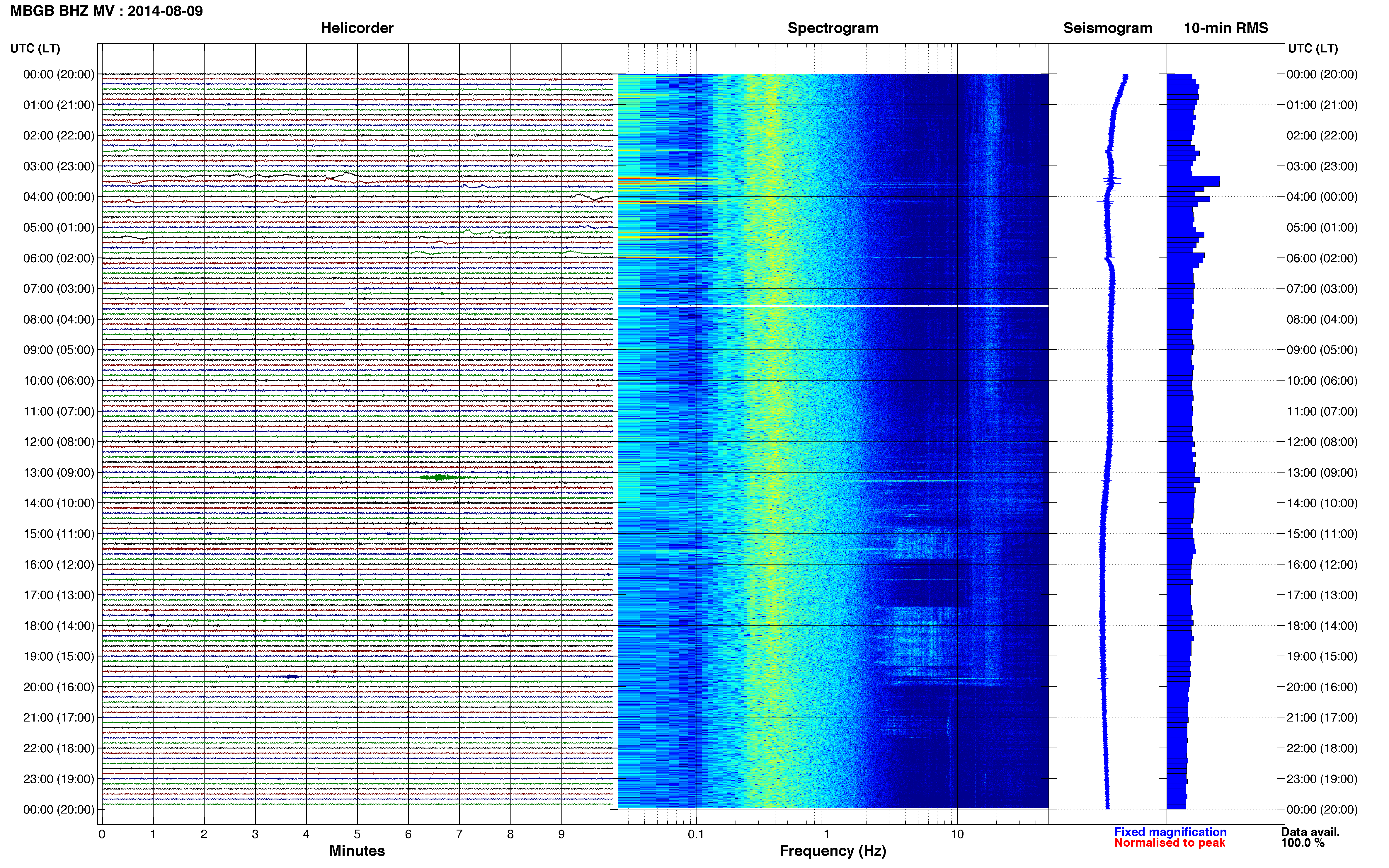Click the 100.0 % data availability value

(1302, 843)
